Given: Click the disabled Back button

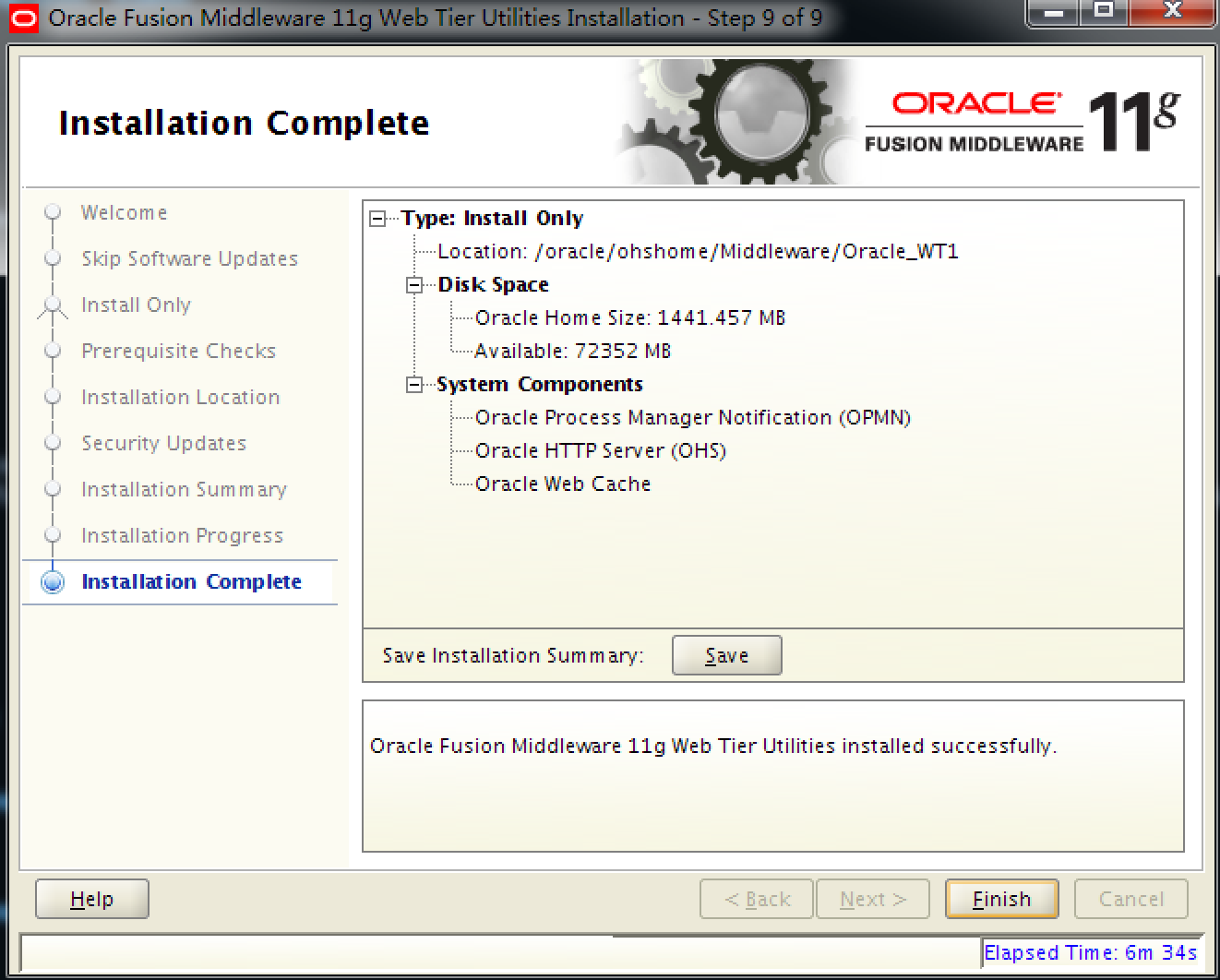Looking at the screenshot, I should click(x=757, y=899).
